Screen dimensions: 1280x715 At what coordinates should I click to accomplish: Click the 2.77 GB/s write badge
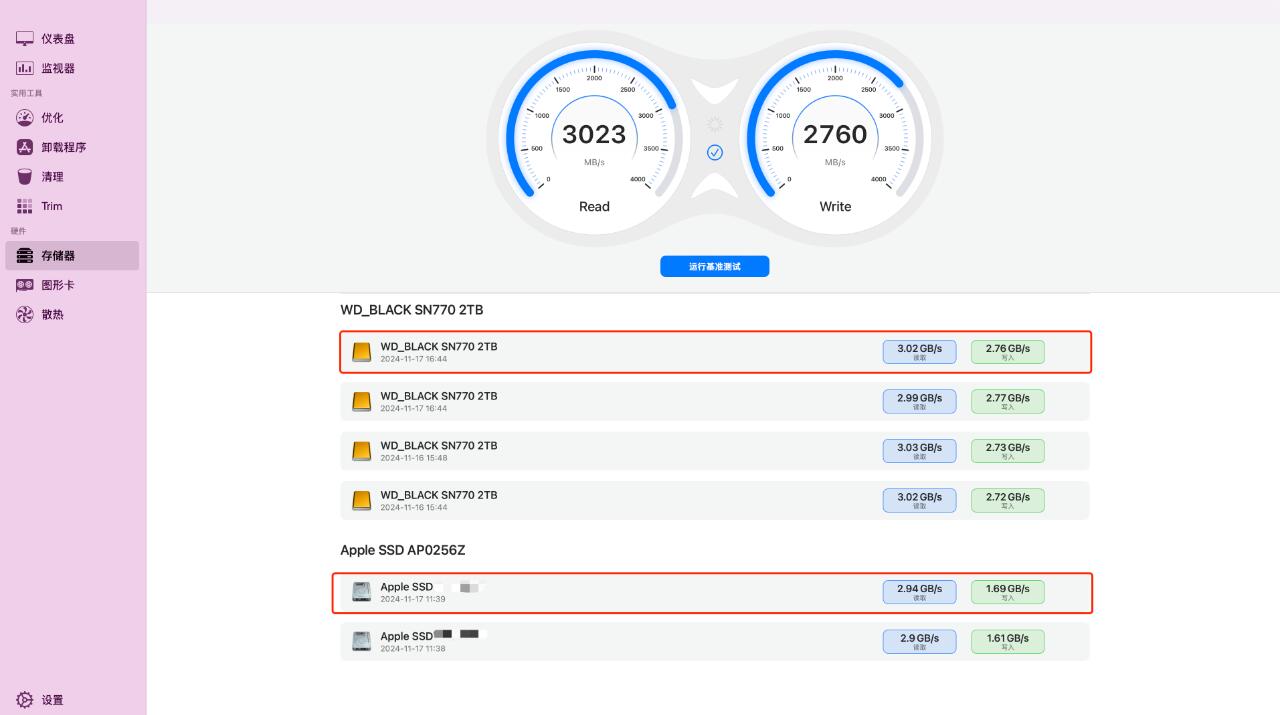1007,401
